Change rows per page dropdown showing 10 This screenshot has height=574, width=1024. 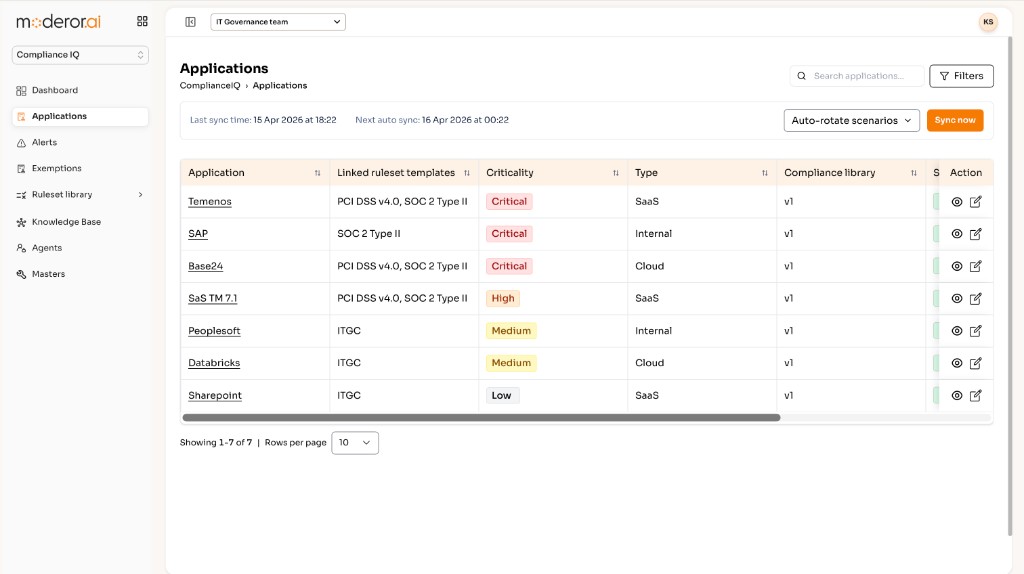[x=355, y=443]
